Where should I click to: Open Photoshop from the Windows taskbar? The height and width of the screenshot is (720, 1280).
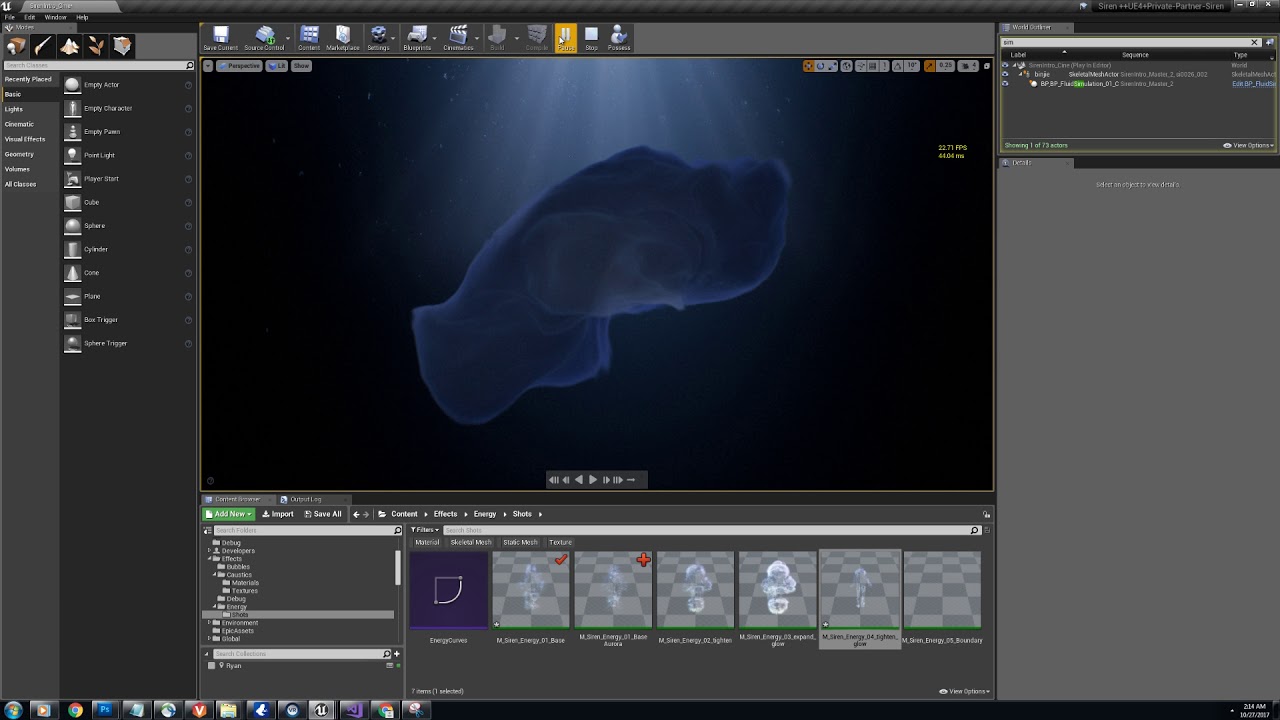click(104, 710)
